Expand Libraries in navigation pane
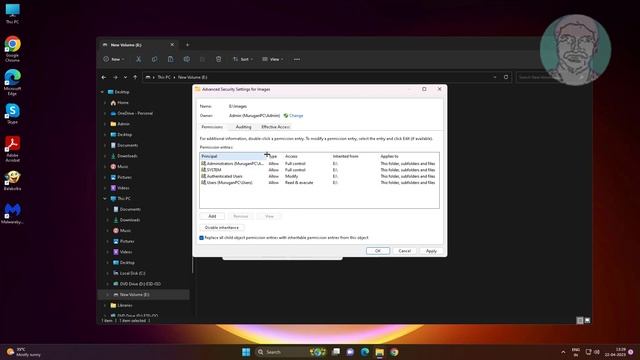Viewport: 640px width, 360px height. tap(105, 305)
